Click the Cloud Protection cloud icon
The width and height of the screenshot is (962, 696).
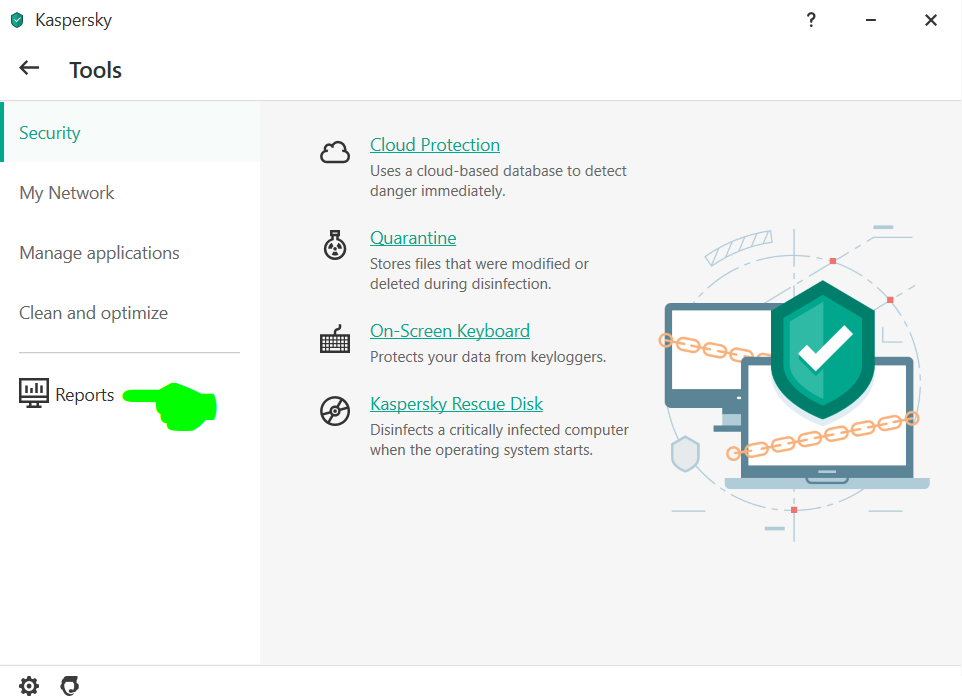click(x=335, y=152)
